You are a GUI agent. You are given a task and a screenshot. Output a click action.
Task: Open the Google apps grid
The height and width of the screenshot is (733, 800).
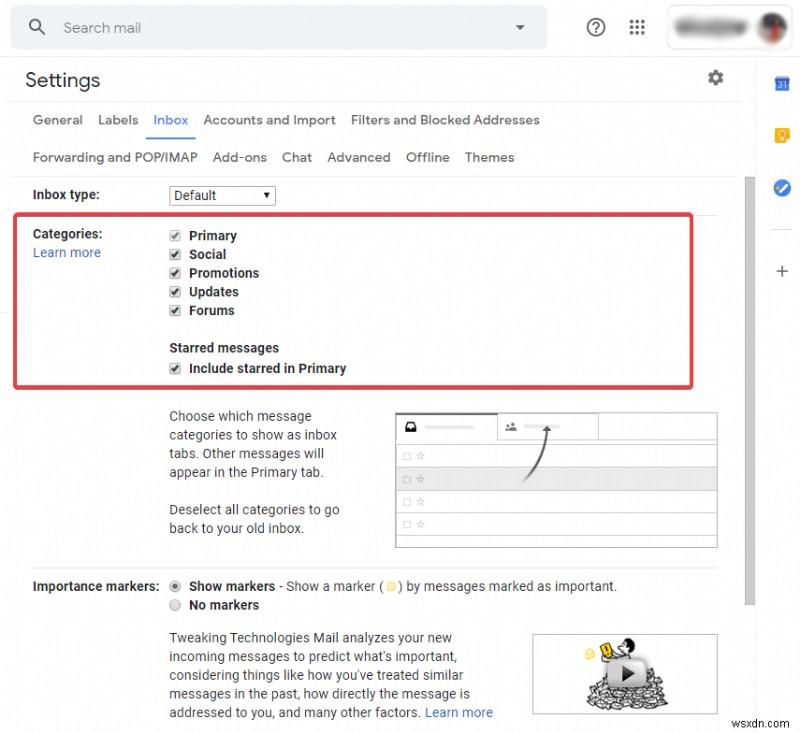[x=637, y=27]
